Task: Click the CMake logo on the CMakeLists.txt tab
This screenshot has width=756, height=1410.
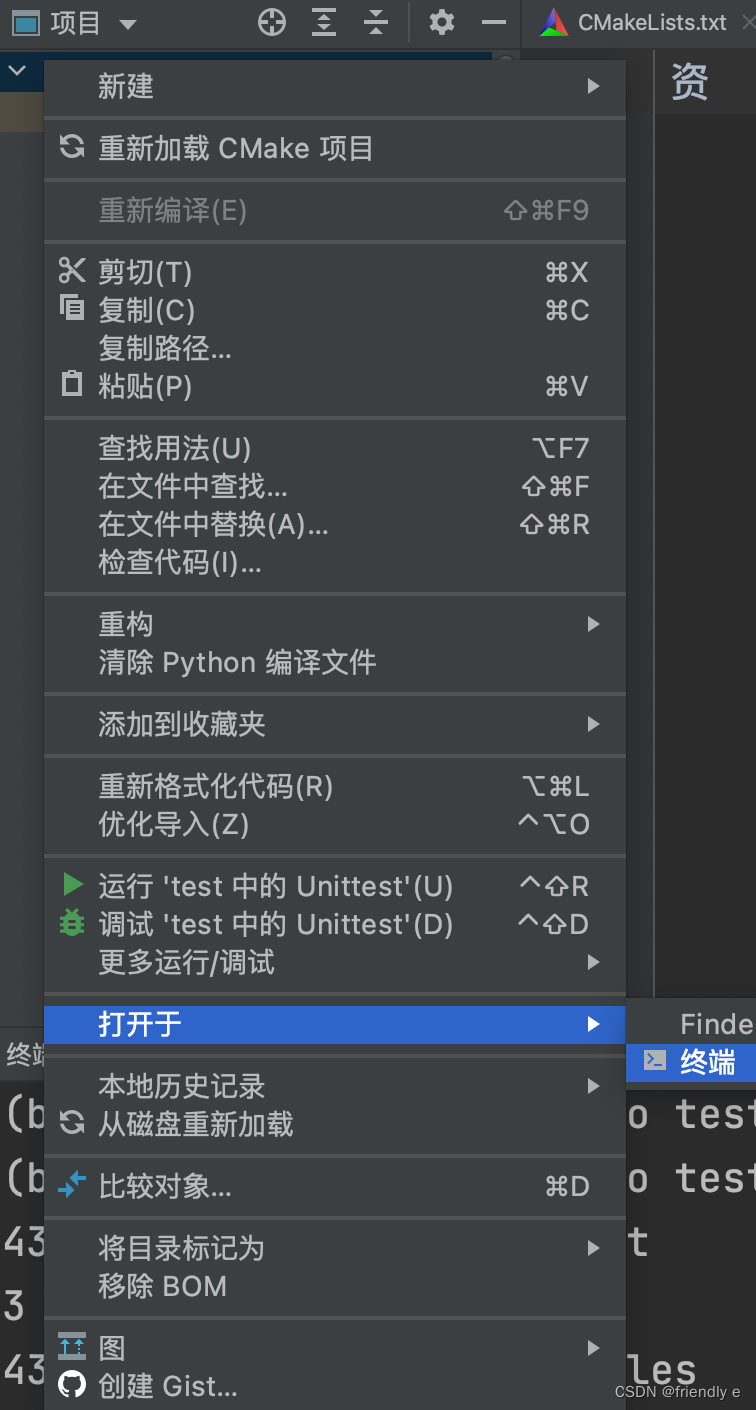Action: coord(552,22)
